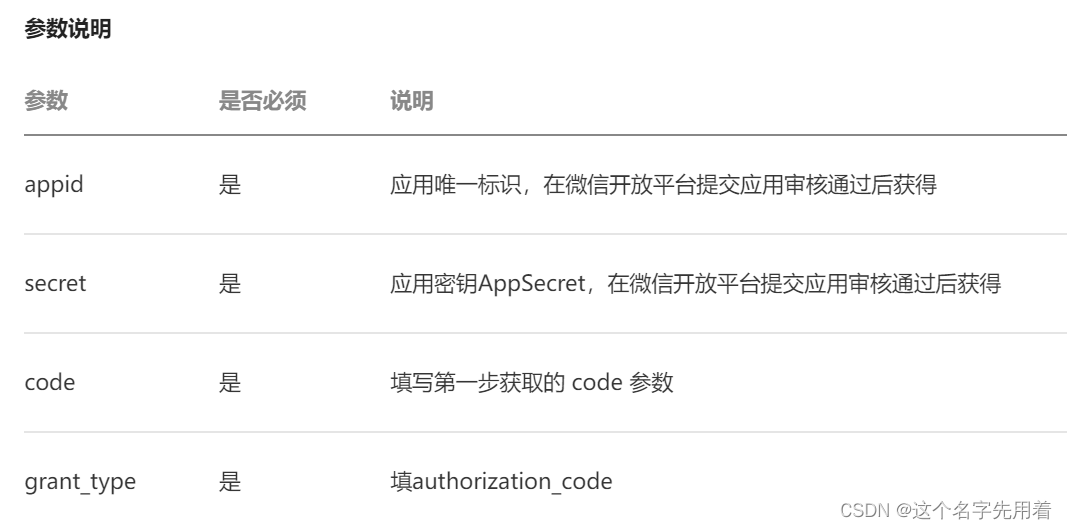Click the word authorization_code in last row

pos(512,482)
